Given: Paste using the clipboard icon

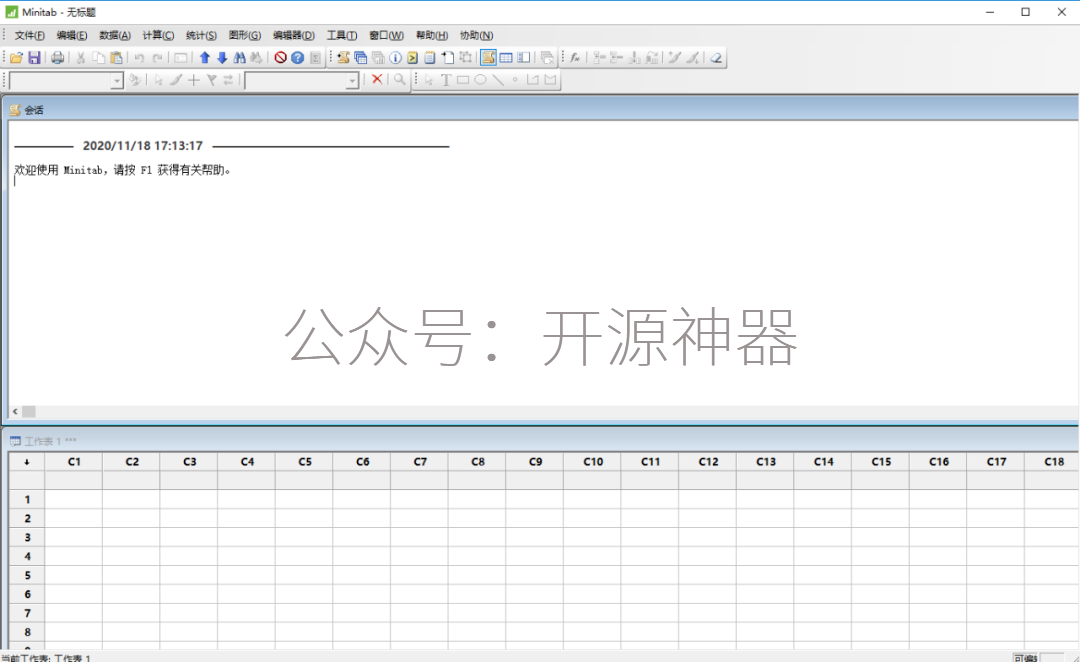Looking at the screenshot, I should 116,58.
